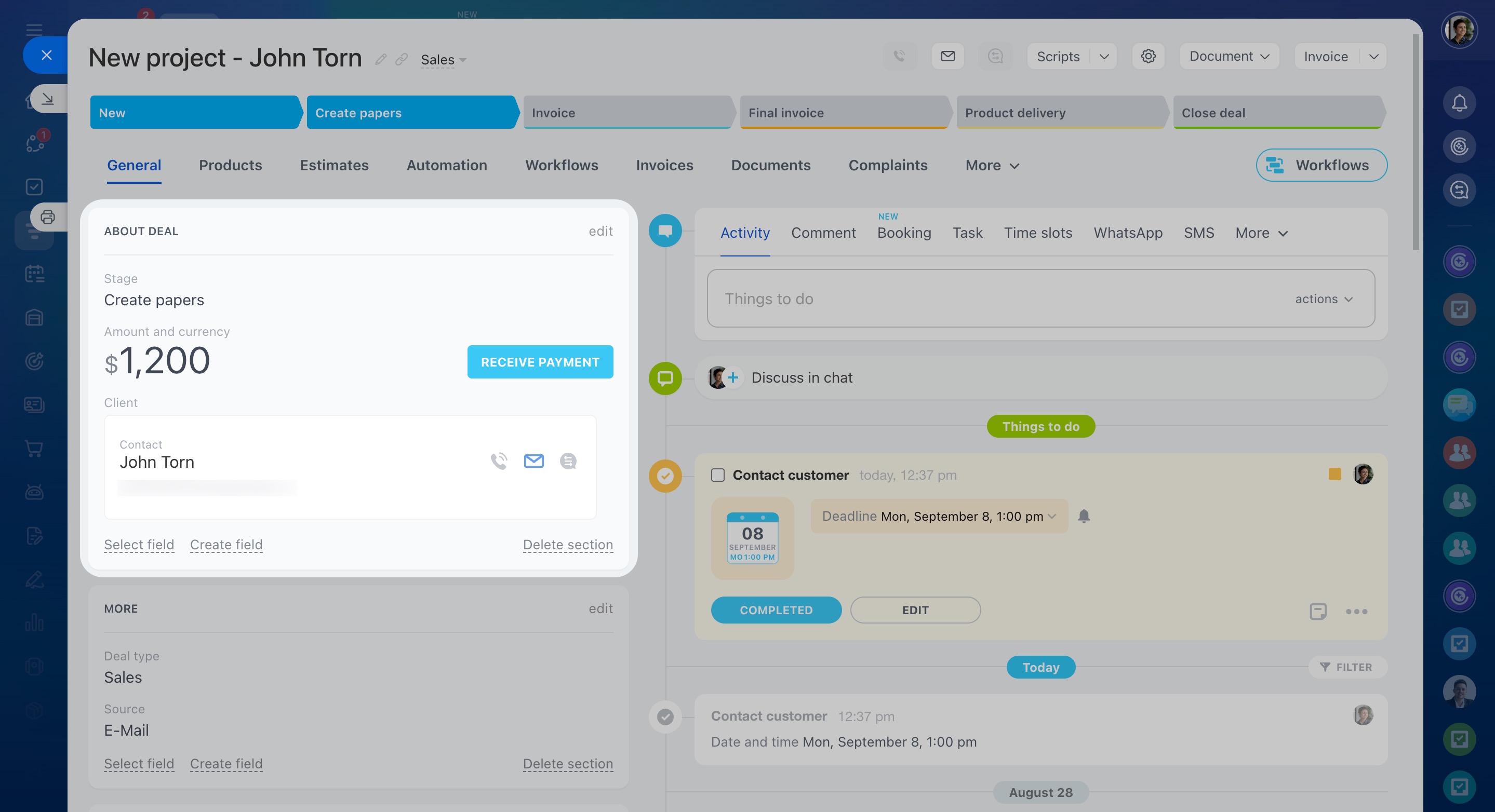Expand the Scripts dropdown arrow
Viewport: 1495px width, 812px height.
point(1104,56)
